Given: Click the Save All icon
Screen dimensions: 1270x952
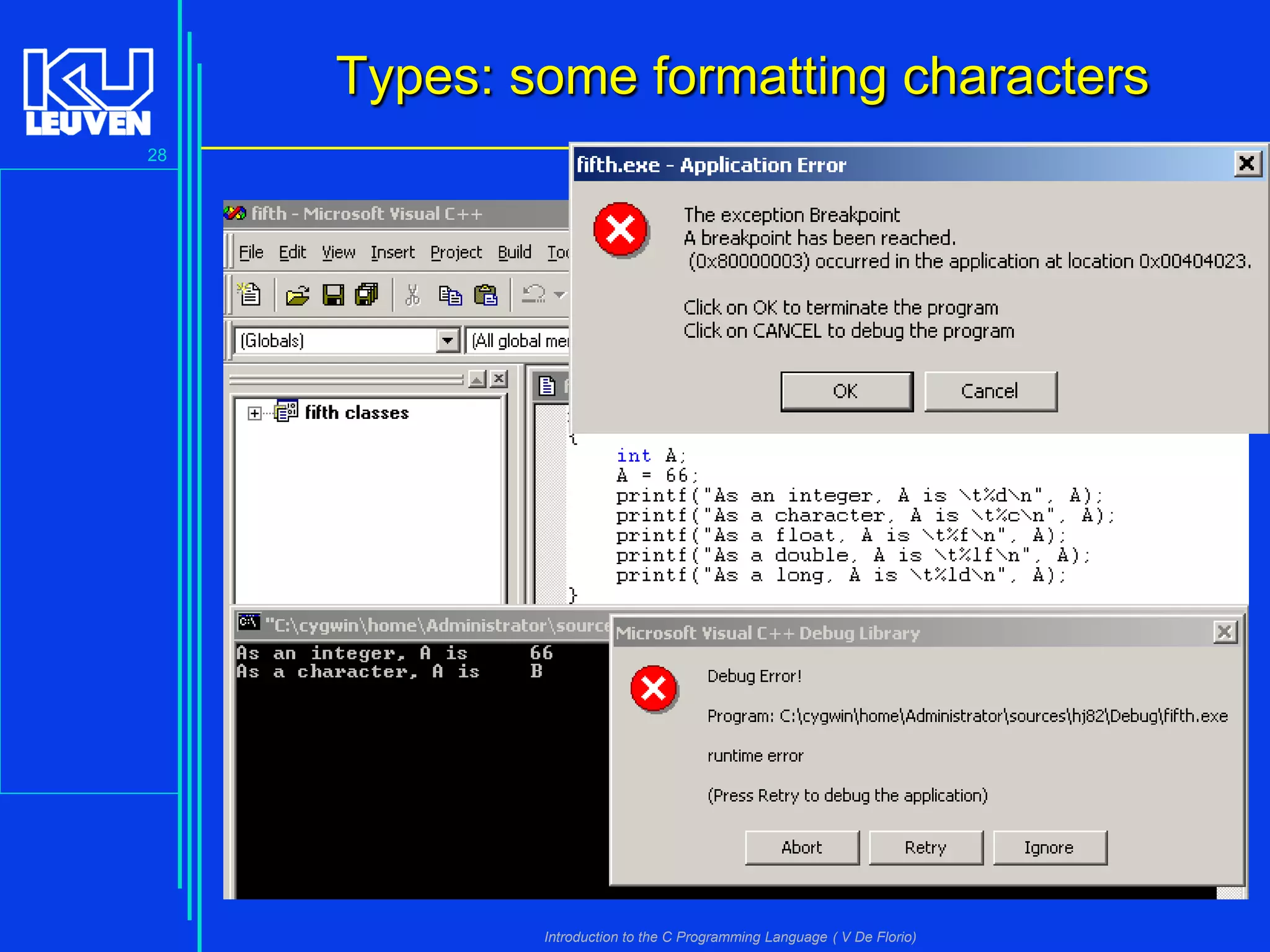Looking at the screenshot, I should pyautogui.click(x=366, y=295).
